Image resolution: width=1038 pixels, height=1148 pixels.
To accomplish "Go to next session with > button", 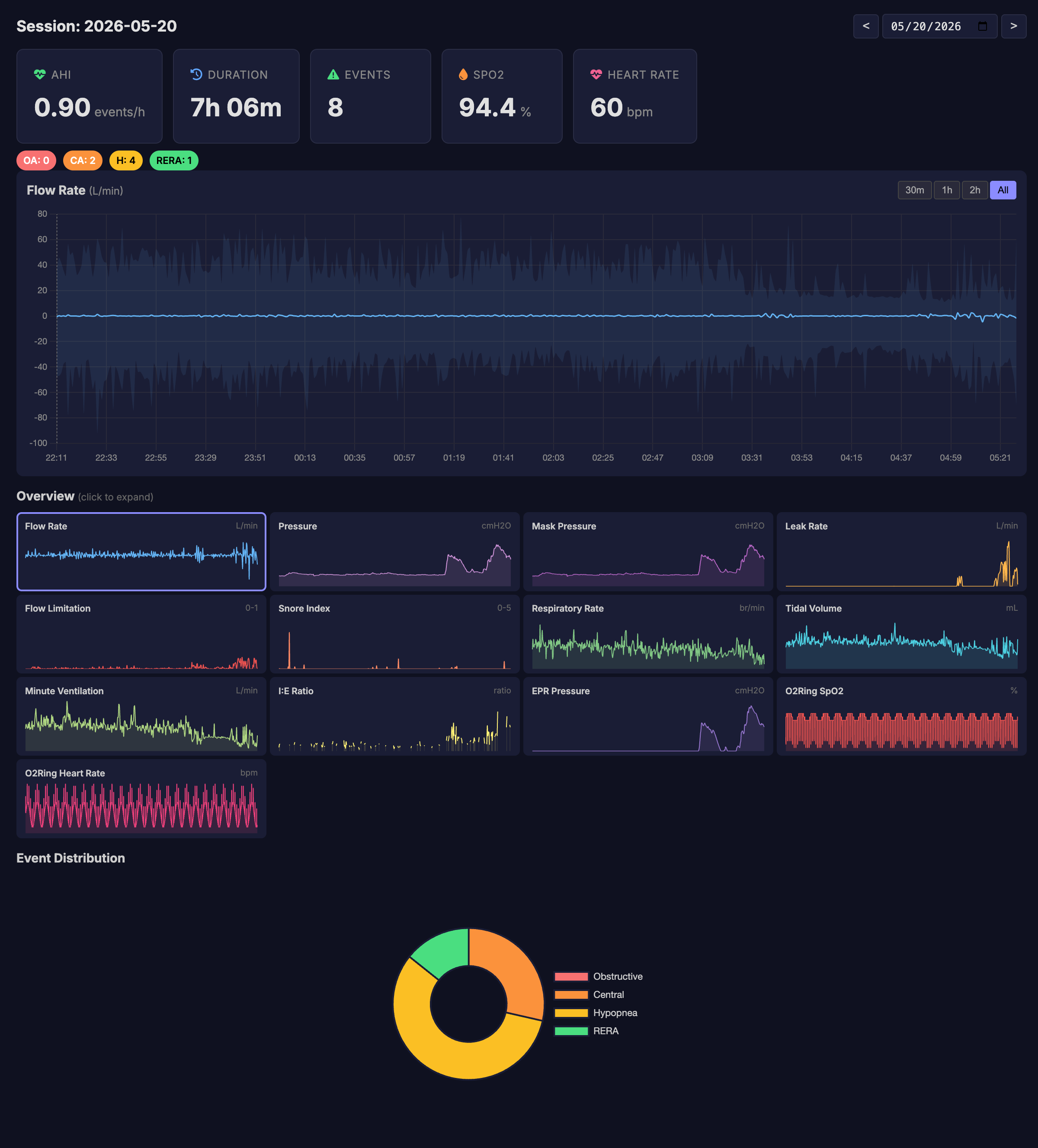I will tap(1013, 26).
